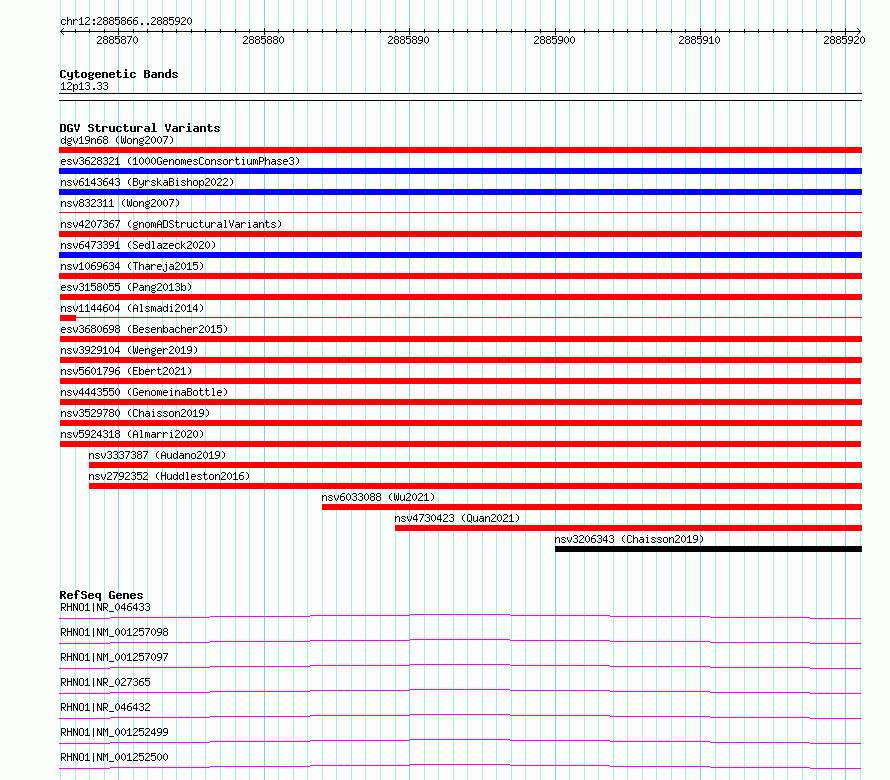The width and height of the screenshot is (890, 780).
Task: Click ruler position 2885870
Action: [x=117, y=40]
